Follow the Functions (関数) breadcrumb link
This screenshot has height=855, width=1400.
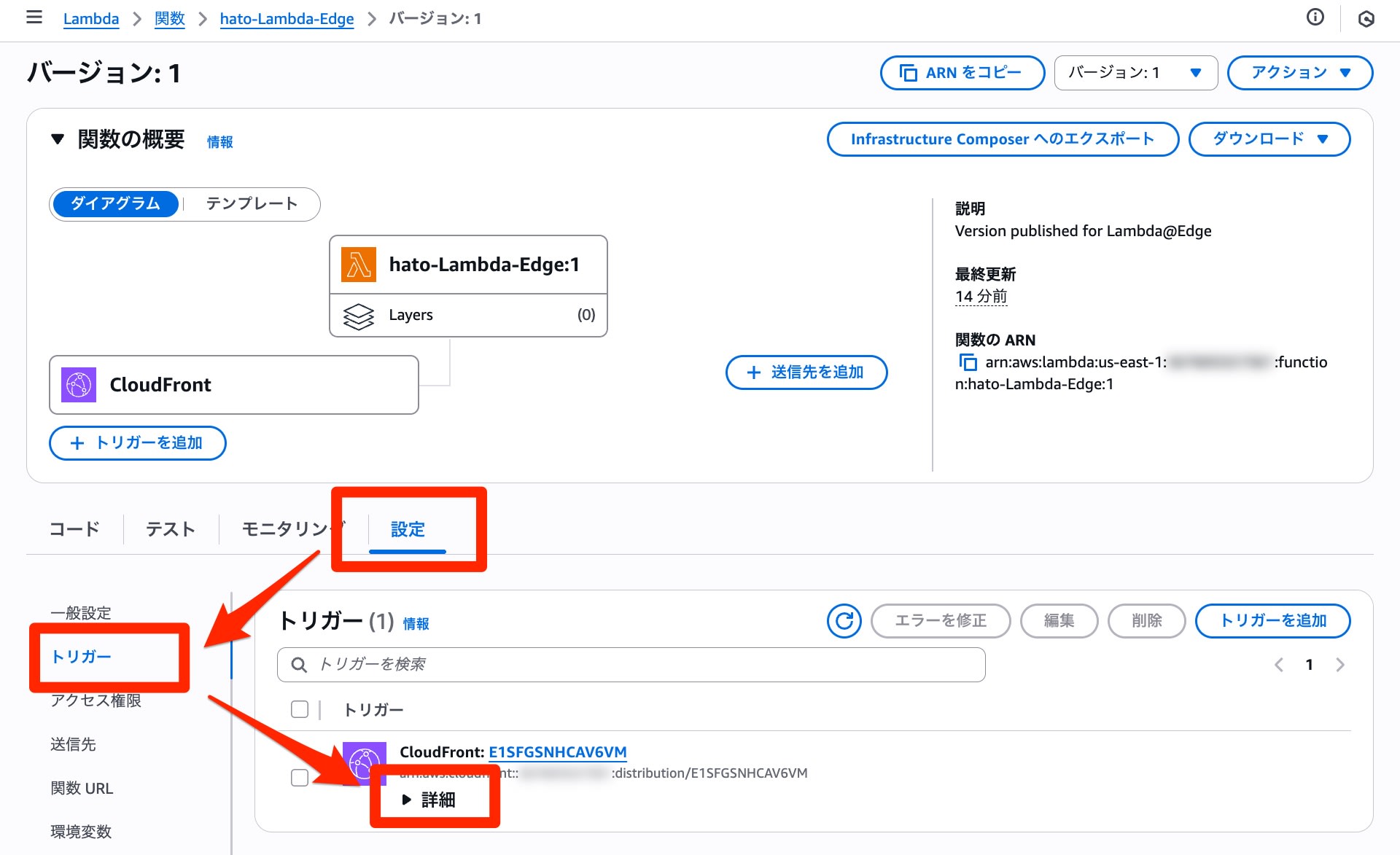[x=170, y=19]
